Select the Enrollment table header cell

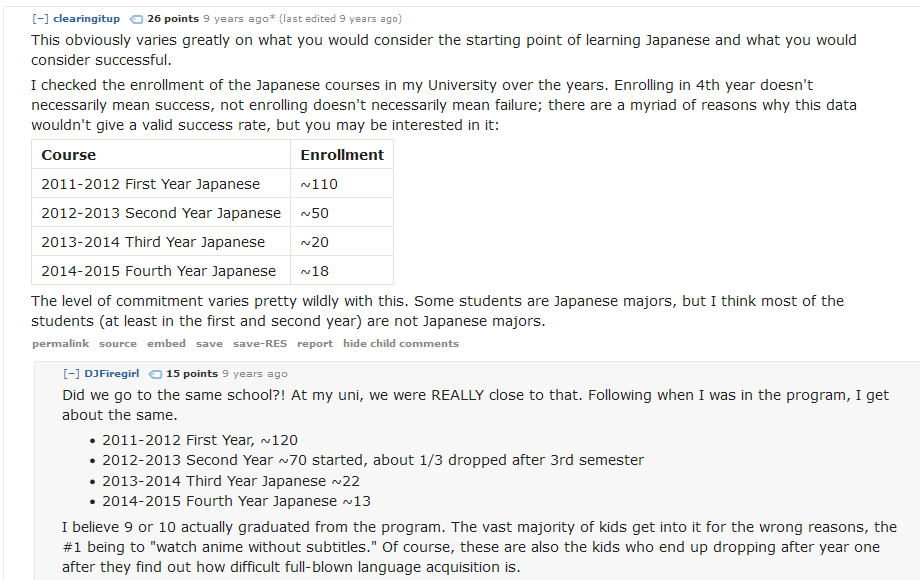click(x=342, y=155)
